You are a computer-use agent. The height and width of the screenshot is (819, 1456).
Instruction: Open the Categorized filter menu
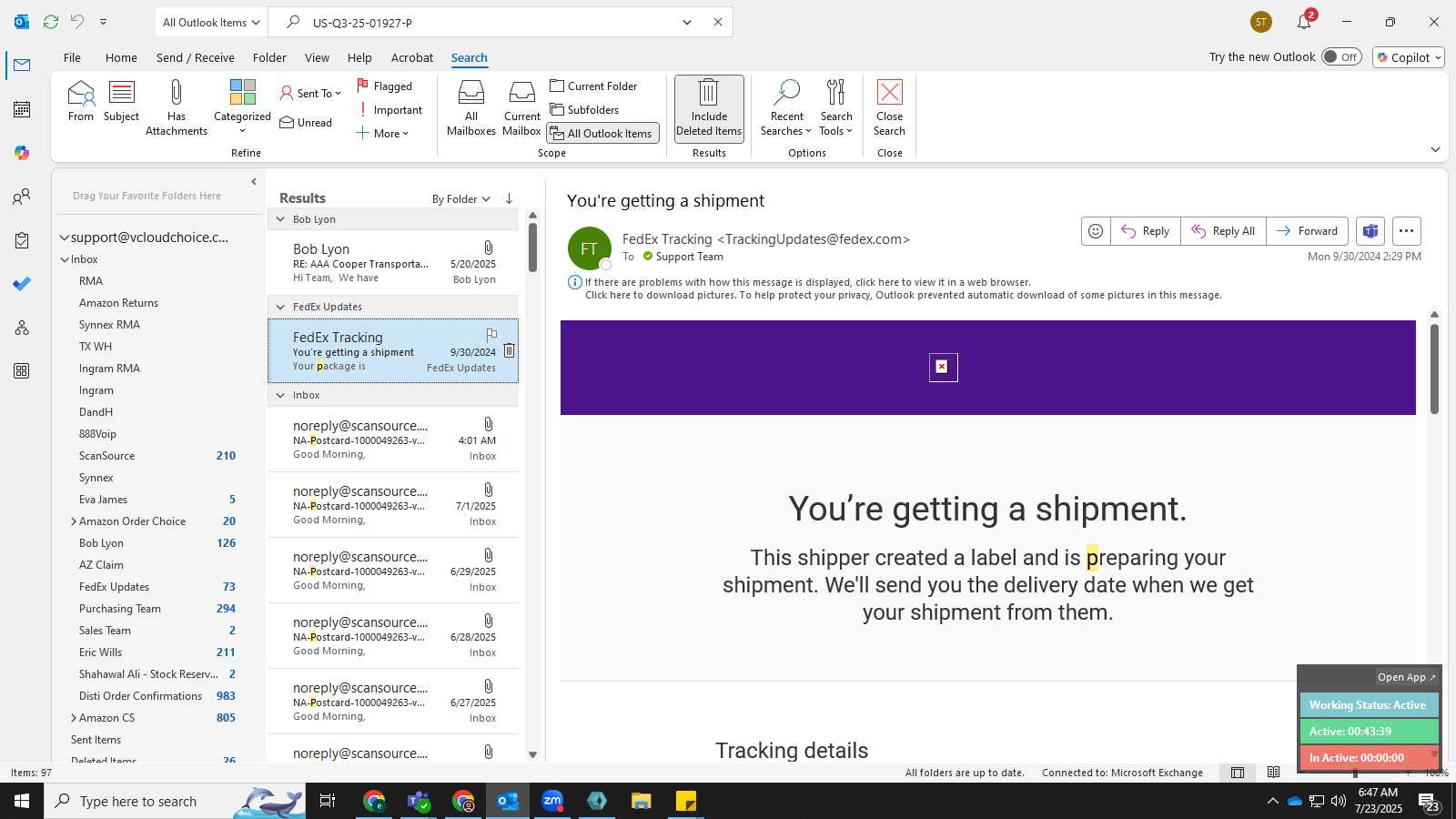[x=242, y=107]
